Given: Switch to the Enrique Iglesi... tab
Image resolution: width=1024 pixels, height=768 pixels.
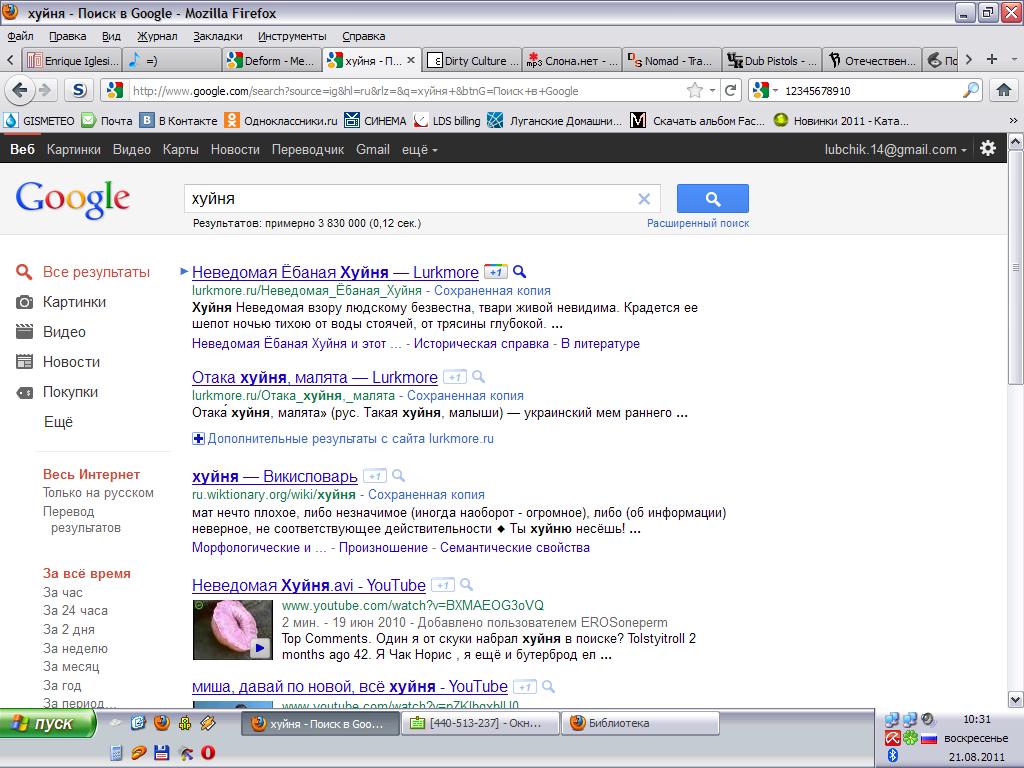Looking at the screenshot, I should tap(72, 60).
